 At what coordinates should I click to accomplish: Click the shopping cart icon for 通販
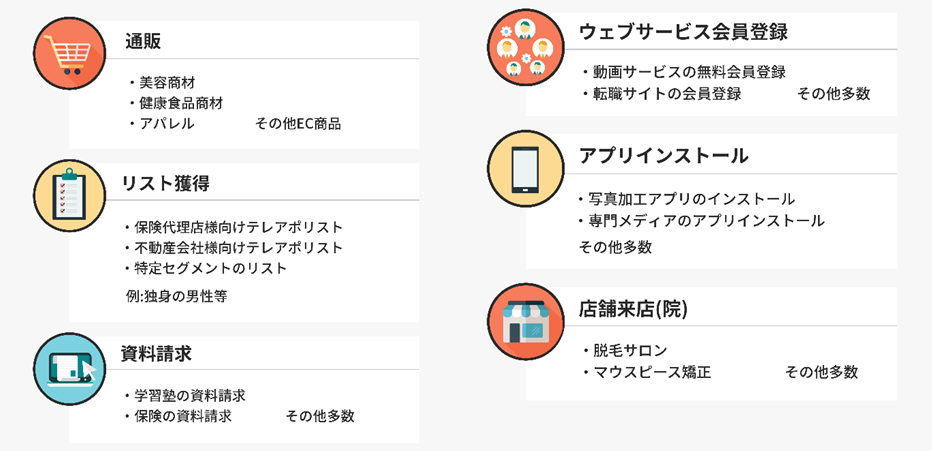click(x=70, y=53)
